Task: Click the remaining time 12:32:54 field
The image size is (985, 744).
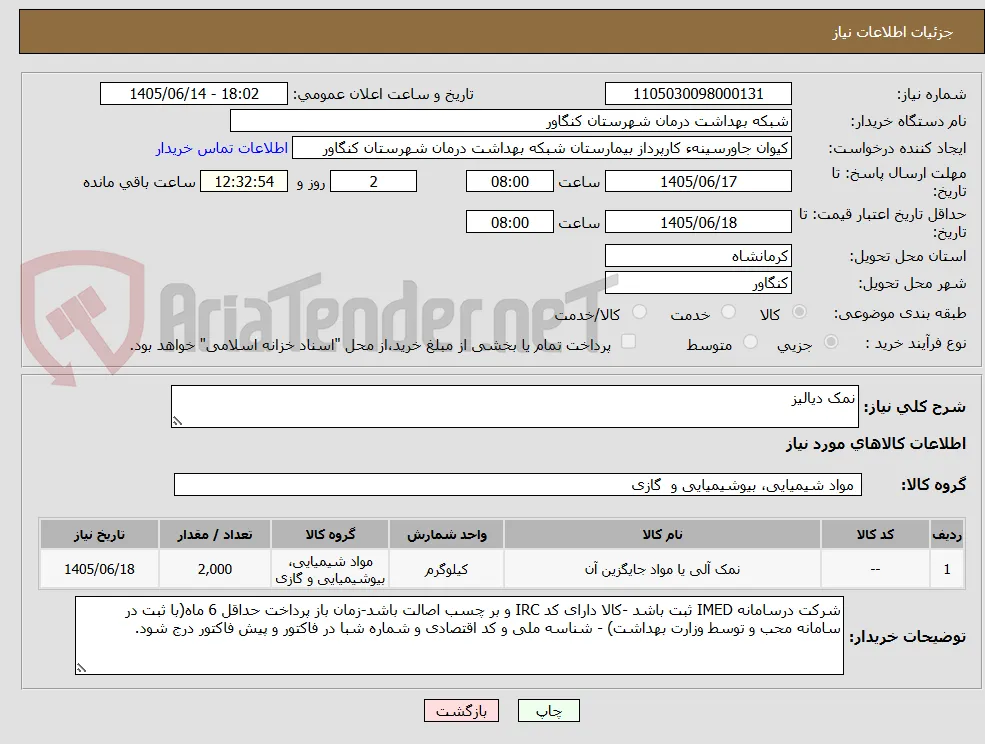Action: coord(244,182)
